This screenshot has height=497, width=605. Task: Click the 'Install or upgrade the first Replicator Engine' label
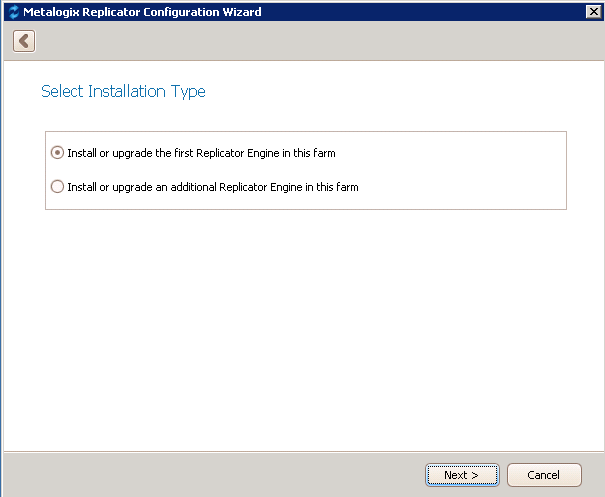(200, 153)
